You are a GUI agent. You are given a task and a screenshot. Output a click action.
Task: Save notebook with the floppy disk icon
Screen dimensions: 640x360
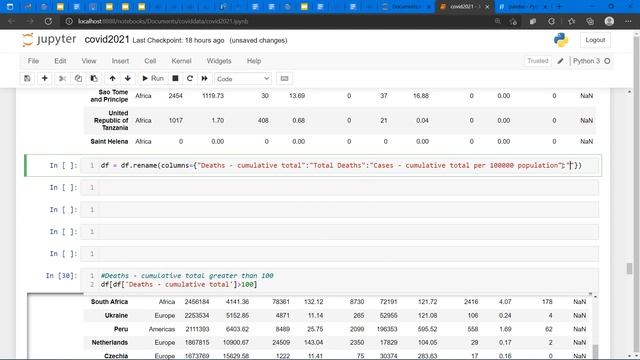pos(27,78)
